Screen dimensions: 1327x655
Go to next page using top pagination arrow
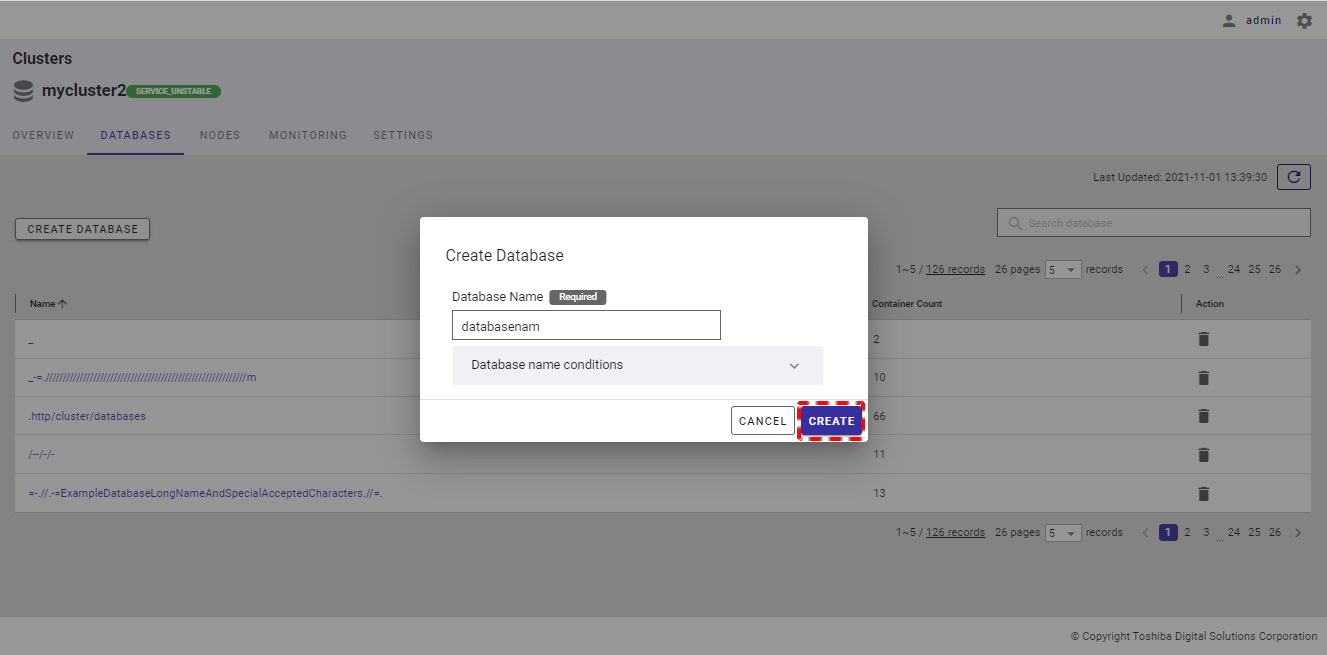pos(1298,270)
